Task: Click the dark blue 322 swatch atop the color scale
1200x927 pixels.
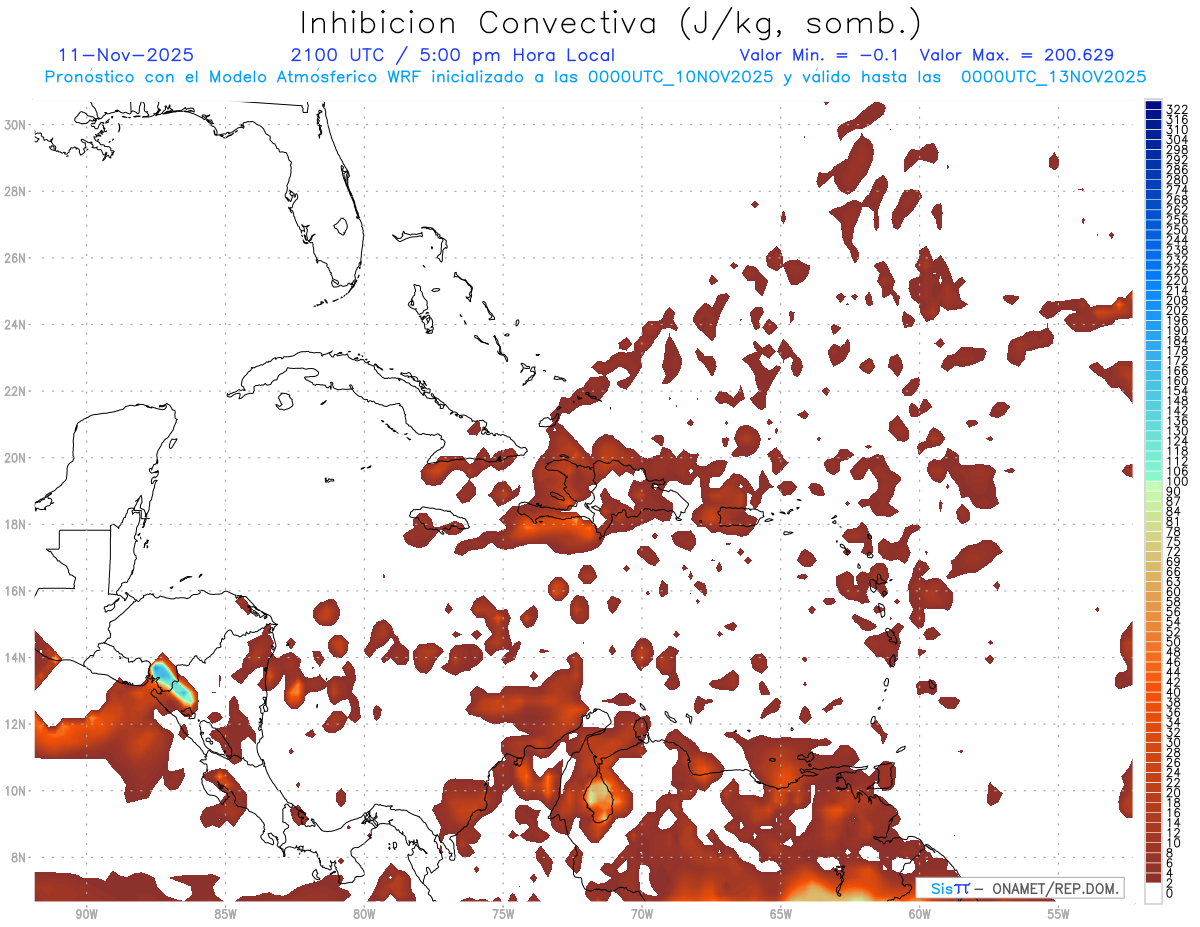Action: (x=1153, y=106)
